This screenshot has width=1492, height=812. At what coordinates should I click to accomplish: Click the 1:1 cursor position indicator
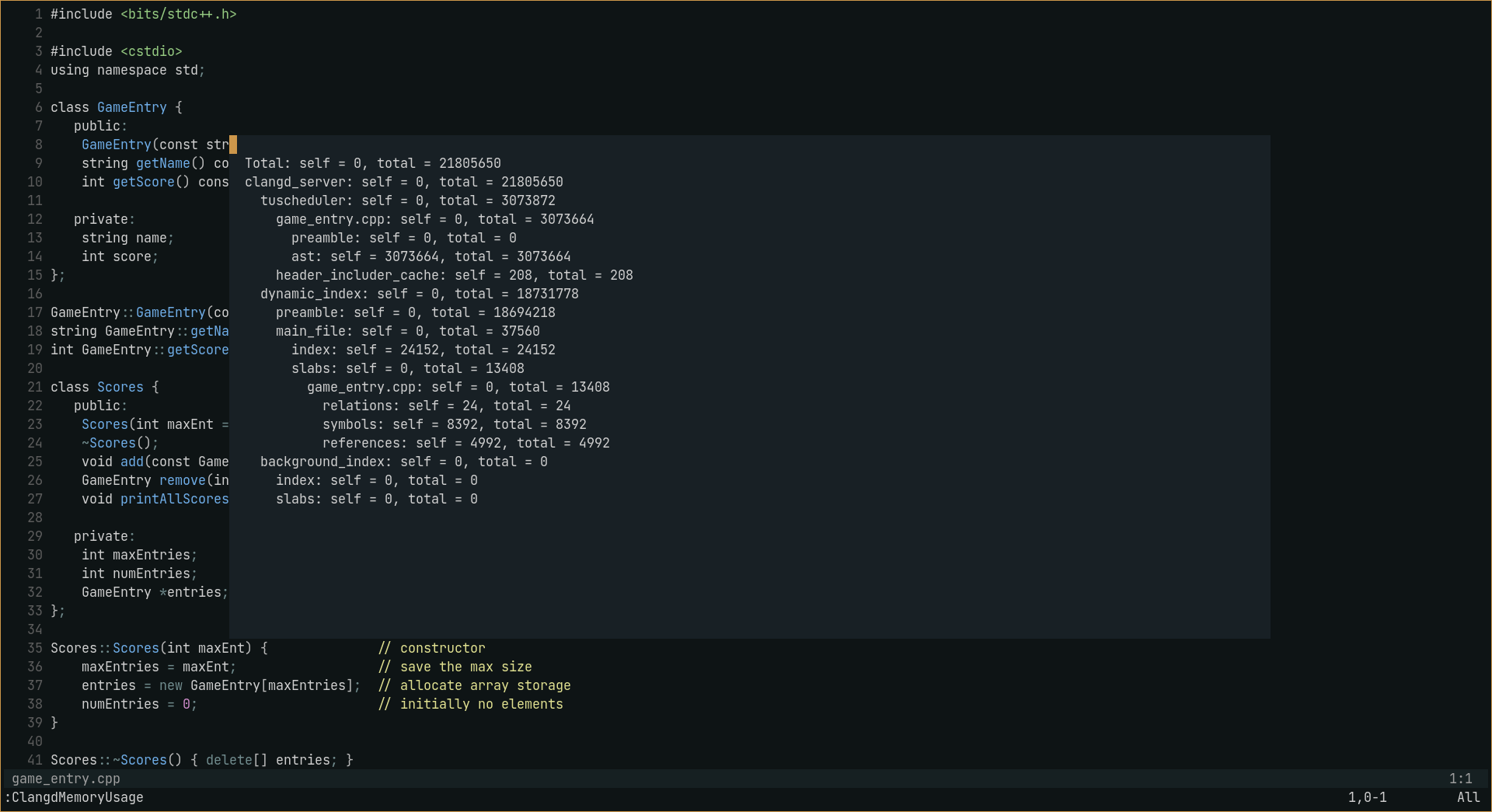1460,779
